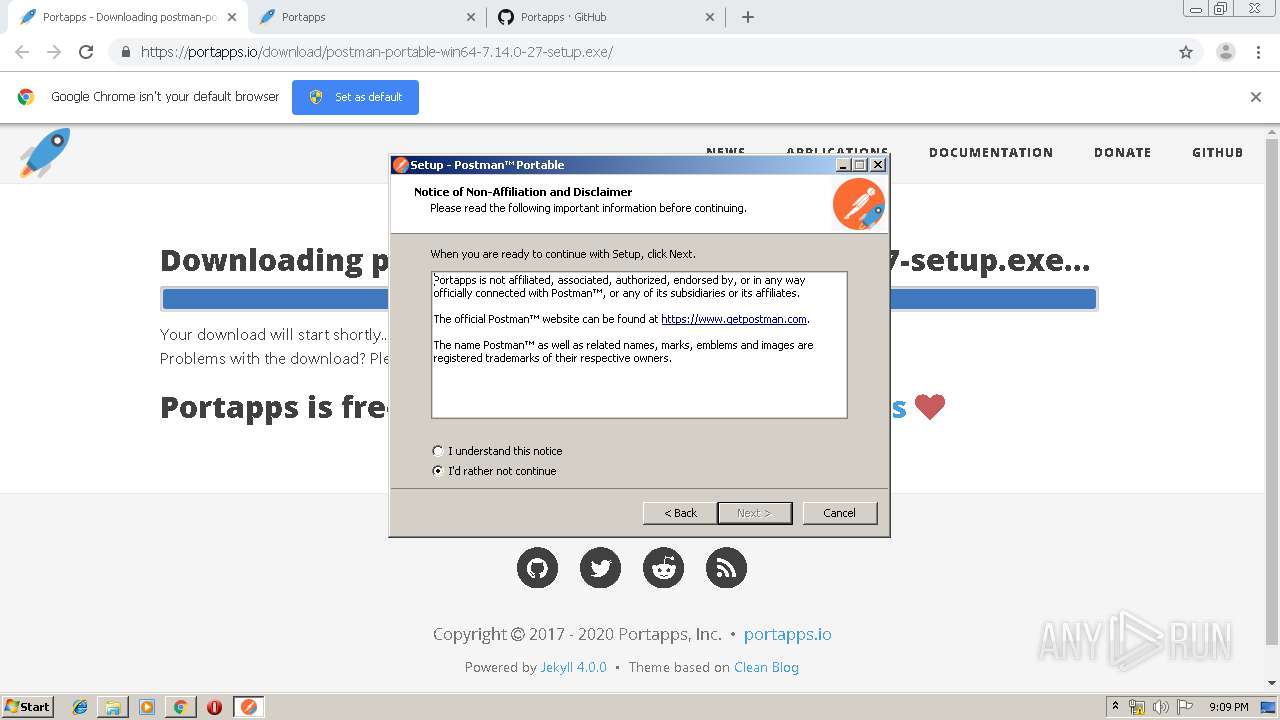Click the network tray icon

pos(1138,707)
